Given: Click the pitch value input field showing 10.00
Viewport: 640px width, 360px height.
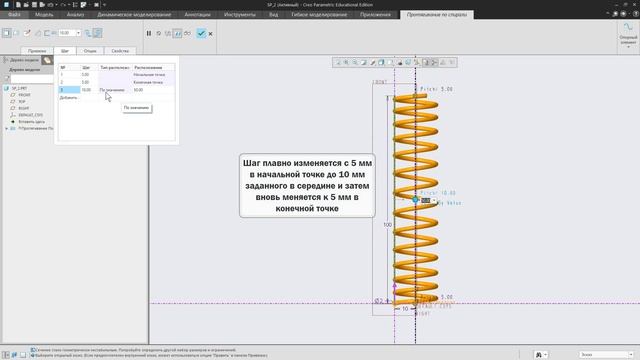Looking at the screenshot, I should (67, 33).
